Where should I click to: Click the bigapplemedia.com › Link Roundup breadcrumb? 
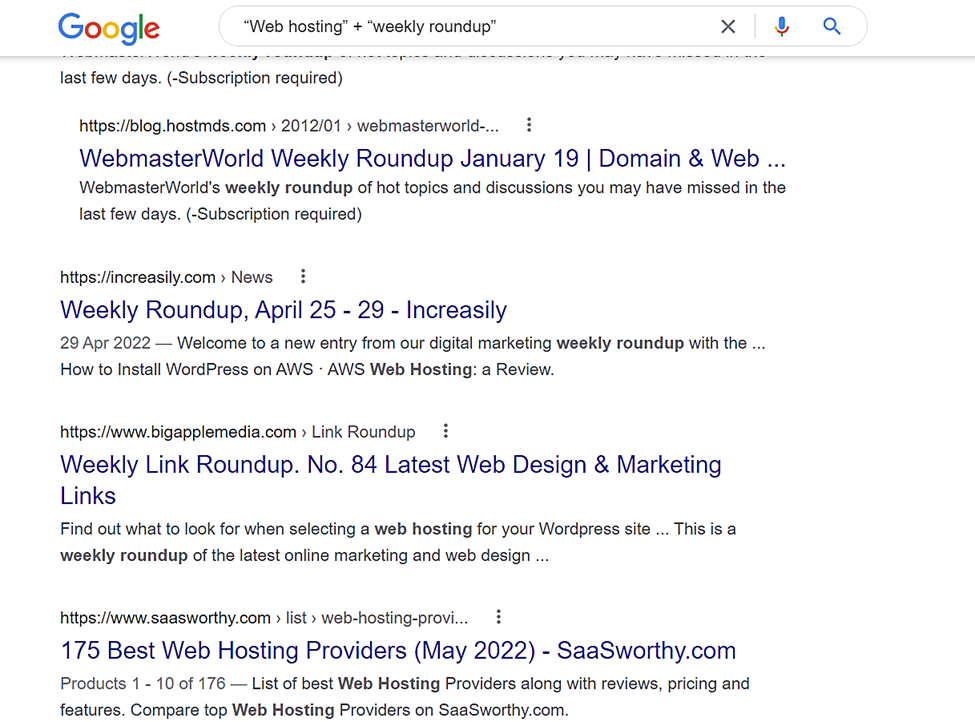tap(238, 432)
